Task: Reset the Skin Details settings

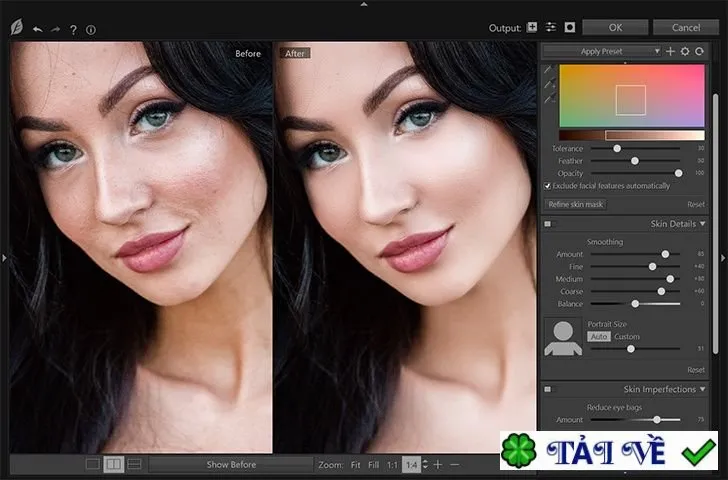Action: [696, 370]
